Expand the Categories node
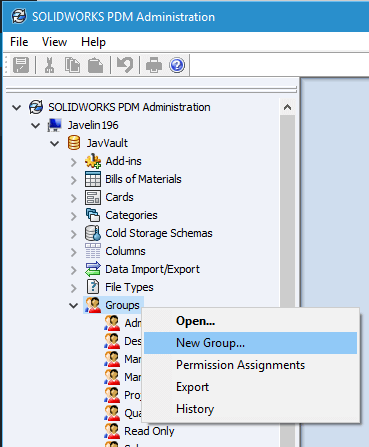The image size is (369, 447). pos(74,216)
